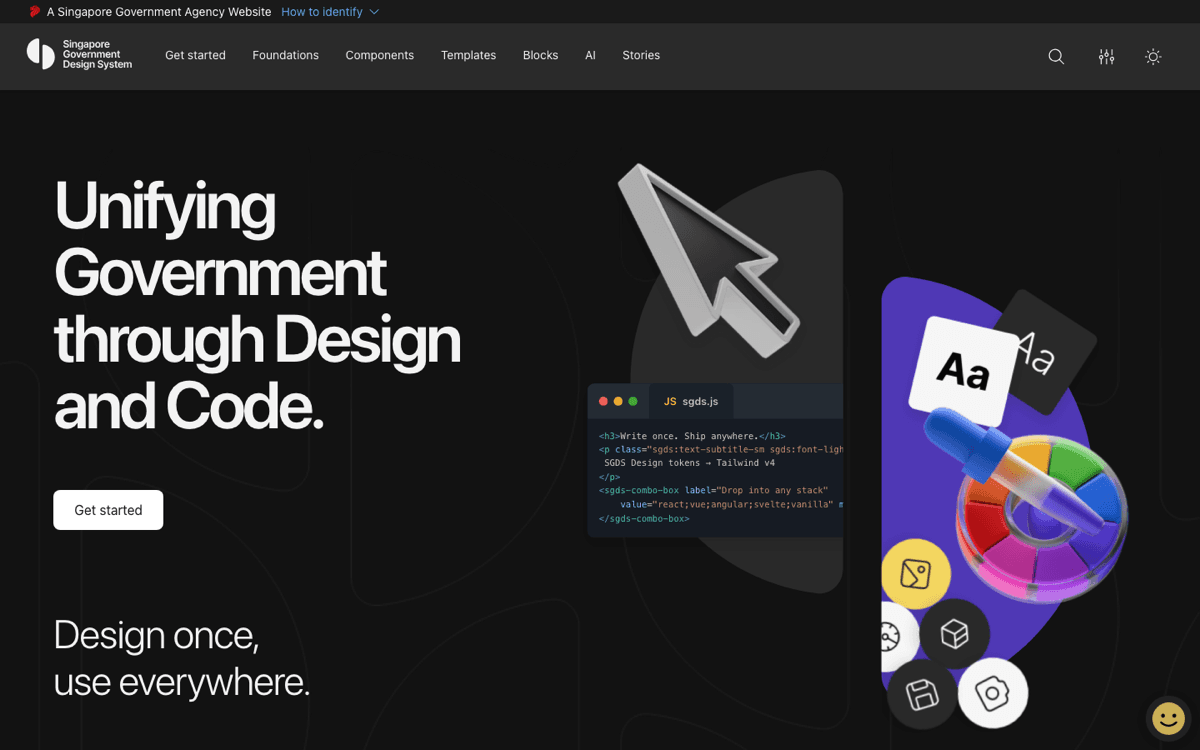Click the dark cube icon circle

[954, 634]
